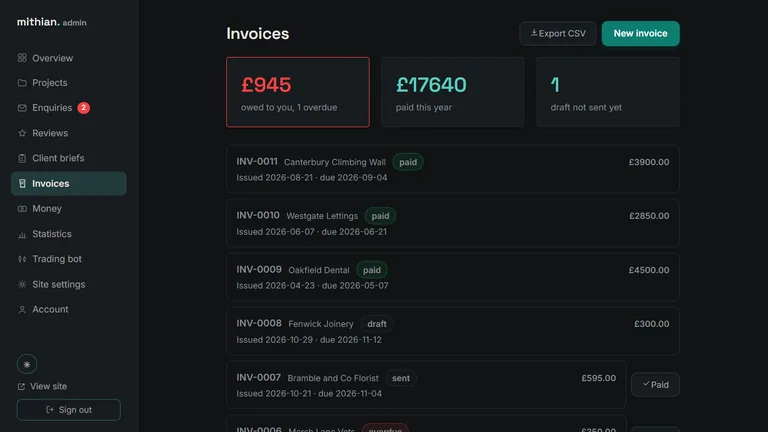Open invoice INV-0008 Fenwick Joinery
The height and width of the screenshot is (432, 768).
453,331
